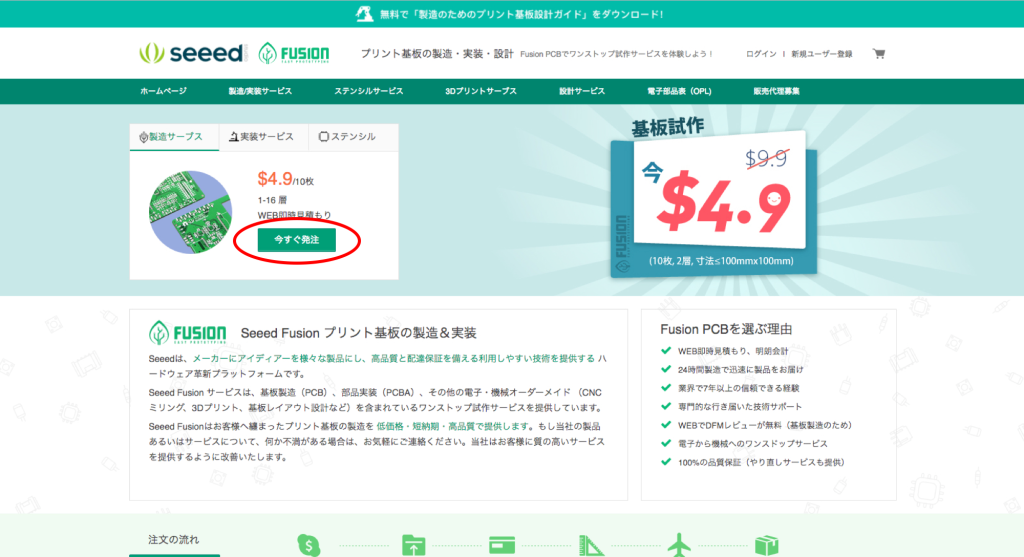Viewport: 1024px width, 557px height.
Task: Click the circular PCB board thumbnail
Action: pos(191,210)
